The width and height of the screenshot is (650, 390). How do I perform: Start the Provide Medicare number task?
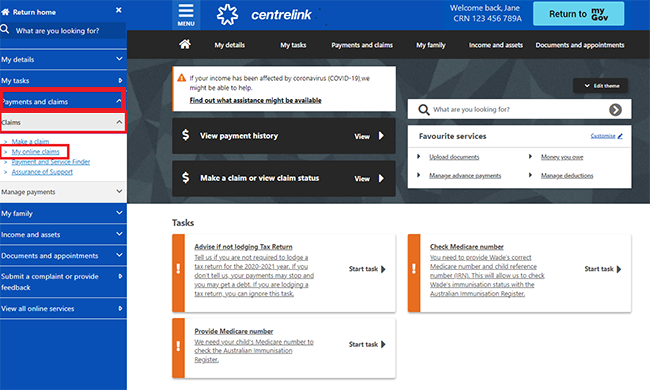pyautogui.click(x=367, y=344)
